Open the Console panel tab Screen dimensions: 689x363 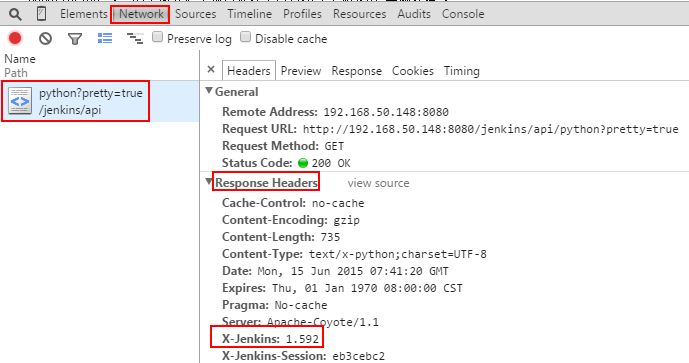(x=463, y=14)
